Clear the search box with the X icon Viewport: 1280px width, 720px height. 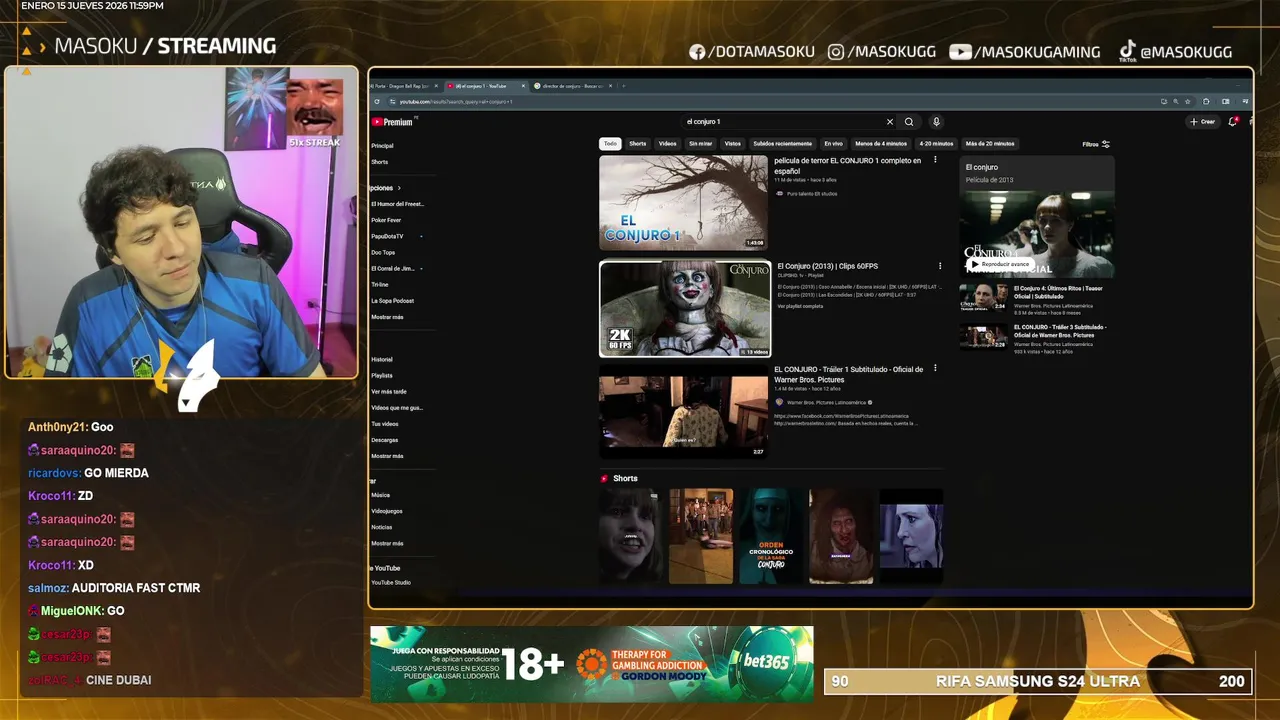[x=889, y=122]
